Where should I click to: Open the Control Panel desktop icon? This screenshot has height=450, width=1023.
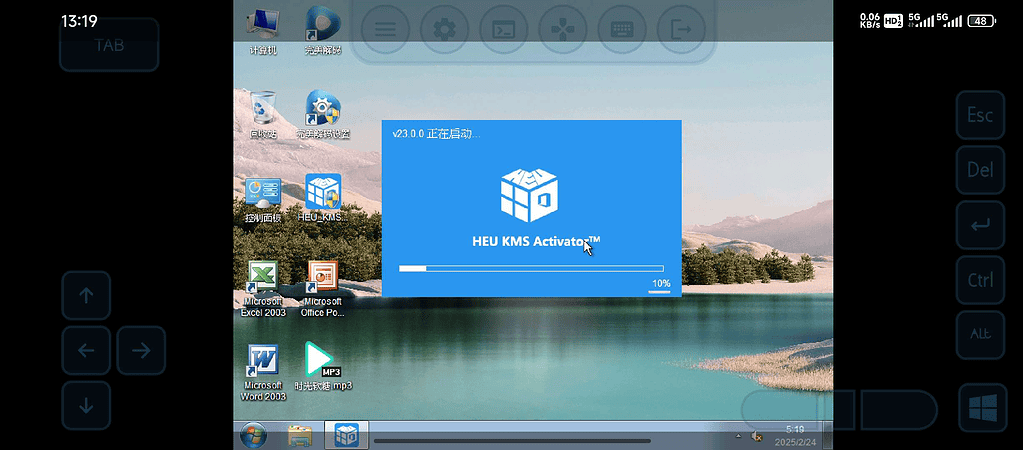coord(263,199)
